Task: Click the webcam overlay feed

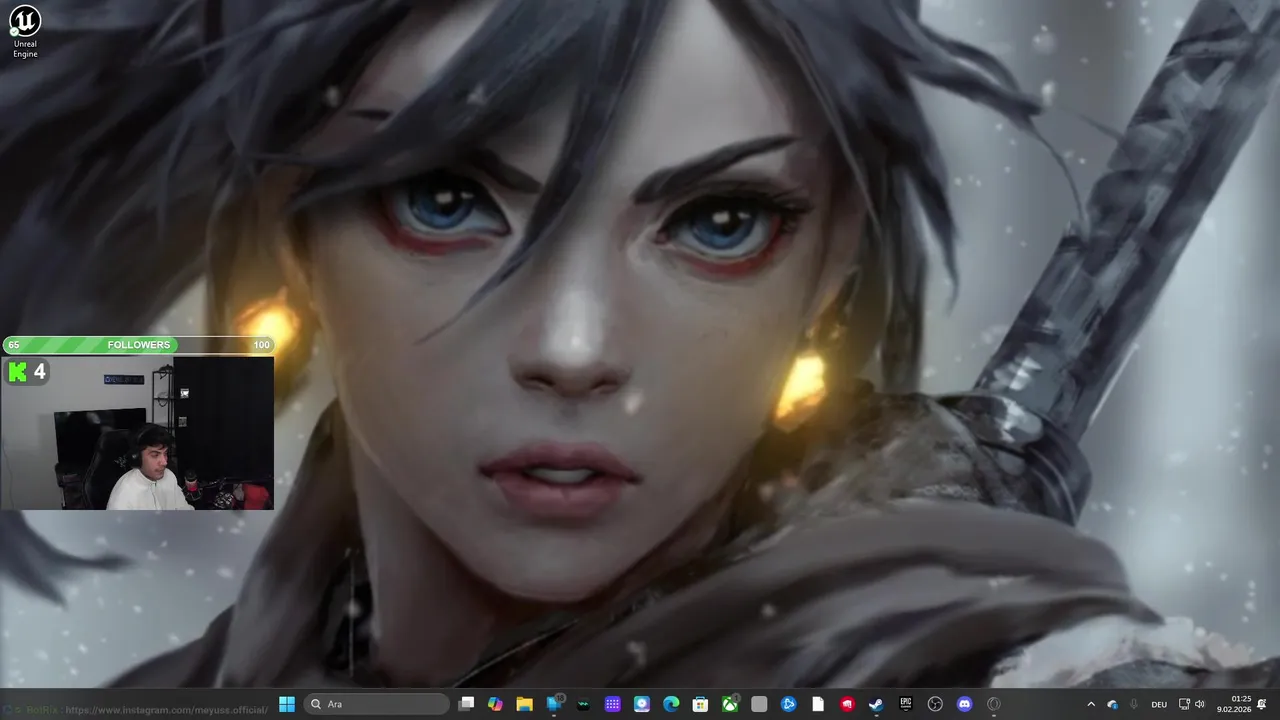Action: [137, 433]
